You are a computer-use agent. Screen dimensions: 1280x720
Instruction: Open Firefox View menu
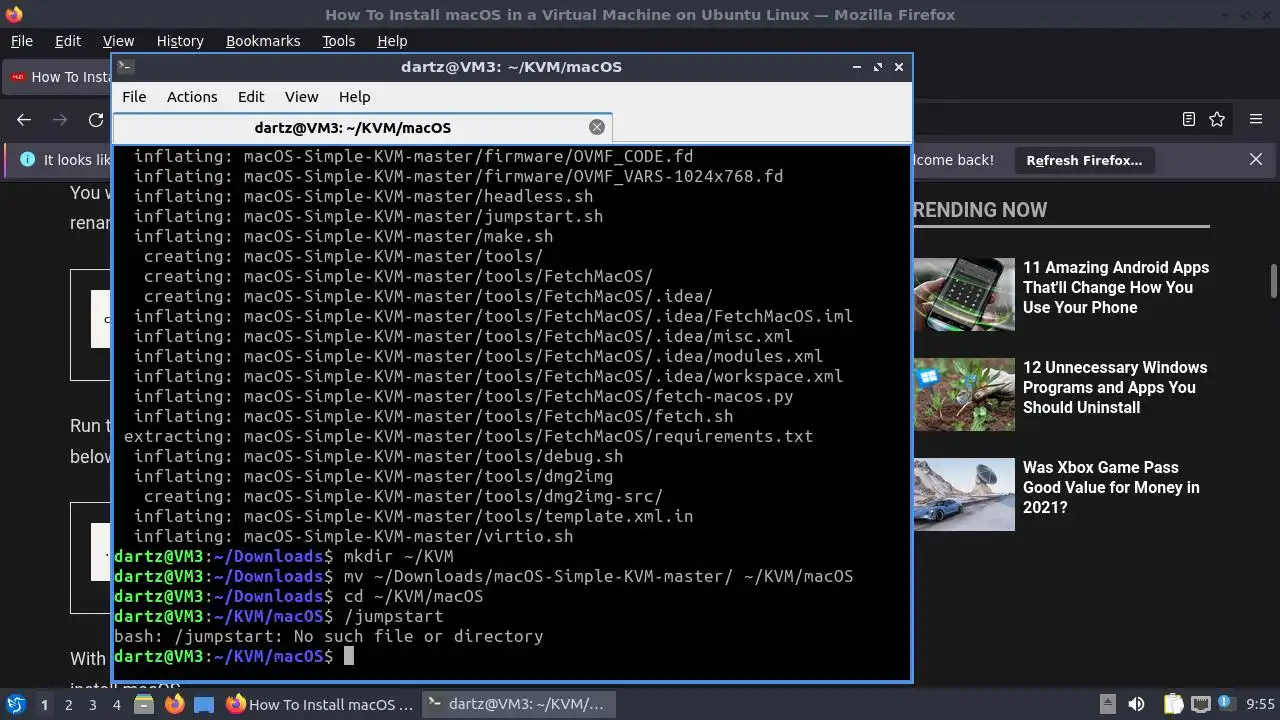pos(118,41)
